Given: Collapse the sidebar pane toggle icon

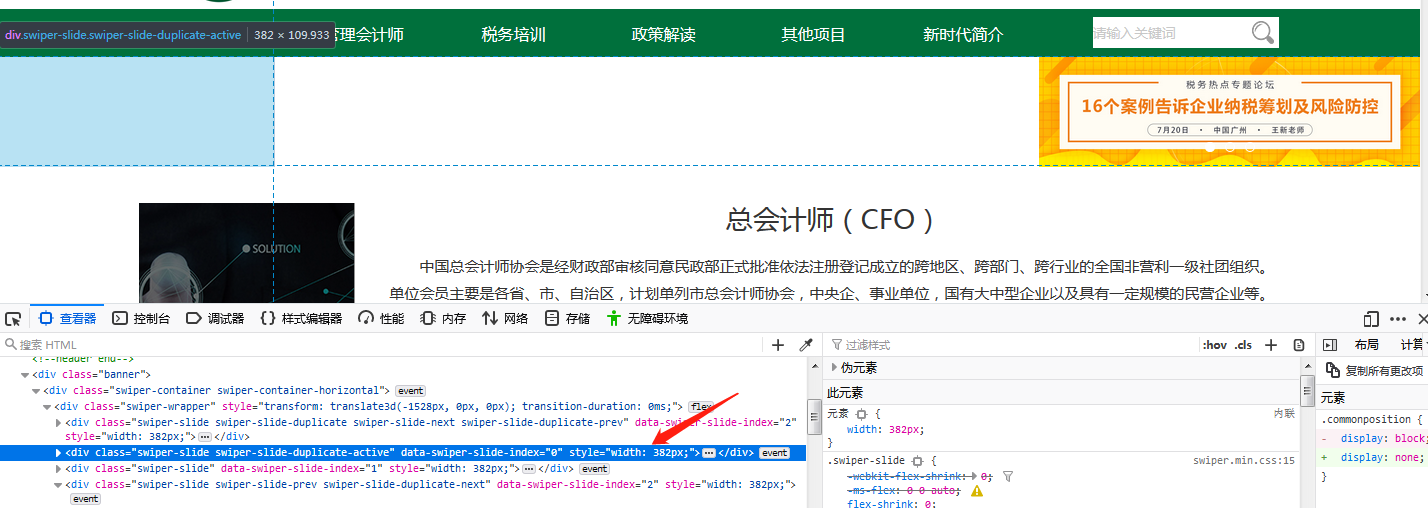Looking at the screenshot, I should [1330, 345].
